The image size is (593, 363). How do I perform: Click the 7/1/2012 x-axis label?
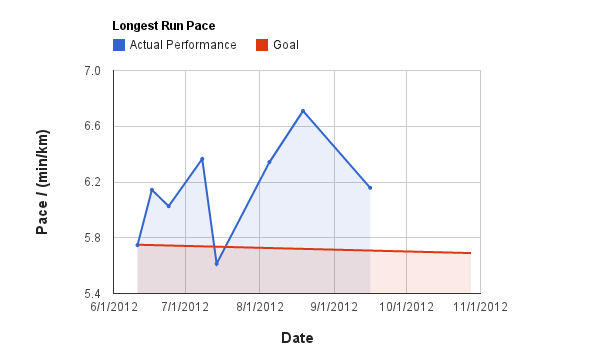pyautogui.click(x=185, y=307)
